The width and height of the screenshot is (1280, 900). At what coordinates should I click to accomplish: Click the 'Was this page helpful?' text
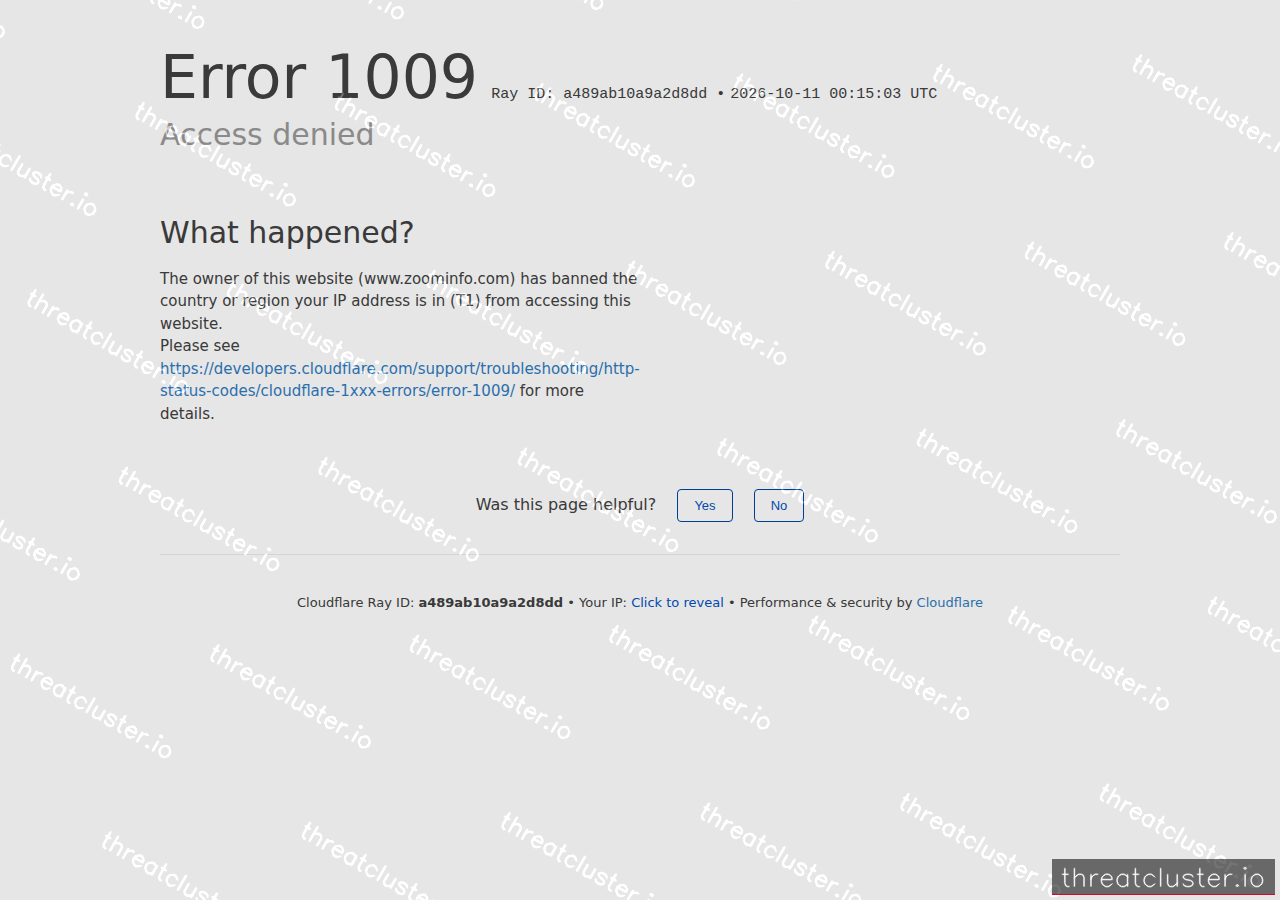(x=566, y=505)
